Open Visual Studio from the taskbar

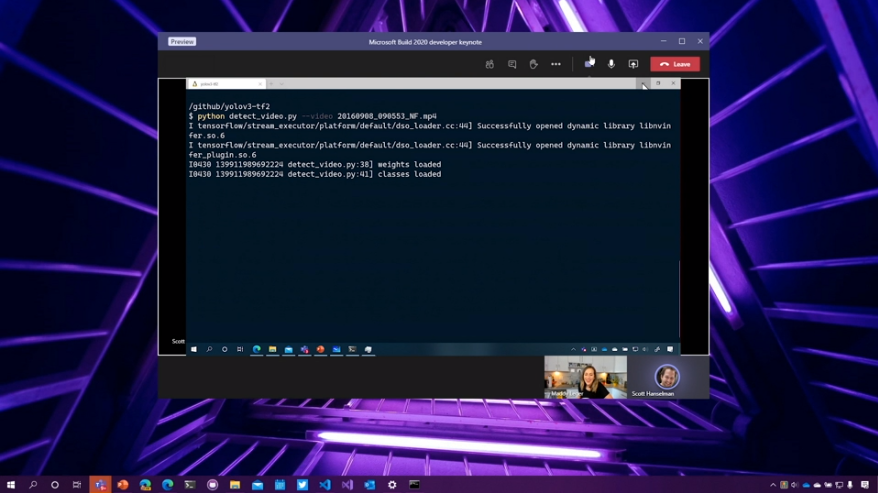347,485
